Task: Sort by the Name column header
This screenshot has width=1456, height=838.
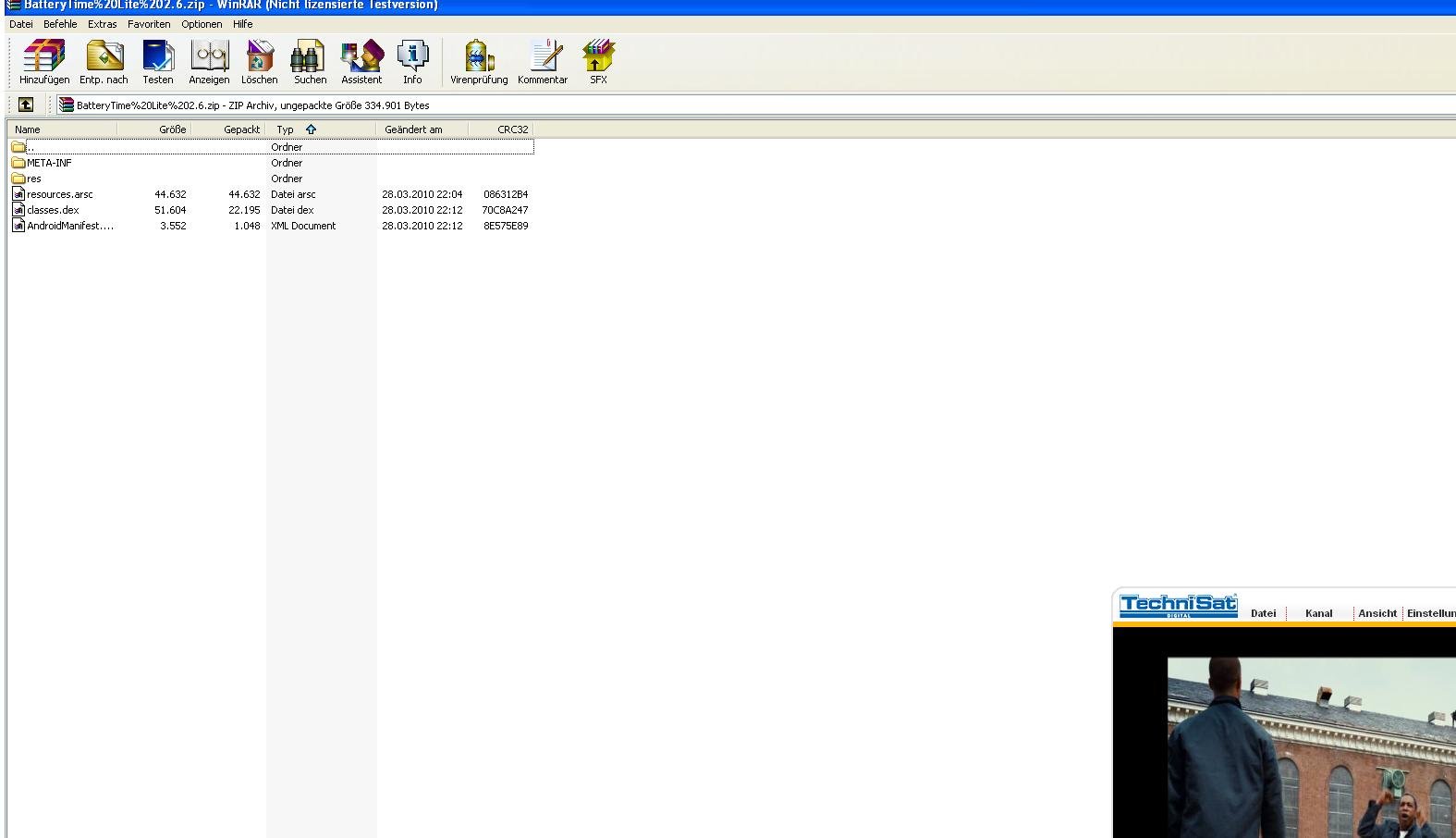Action: point(62,129)
